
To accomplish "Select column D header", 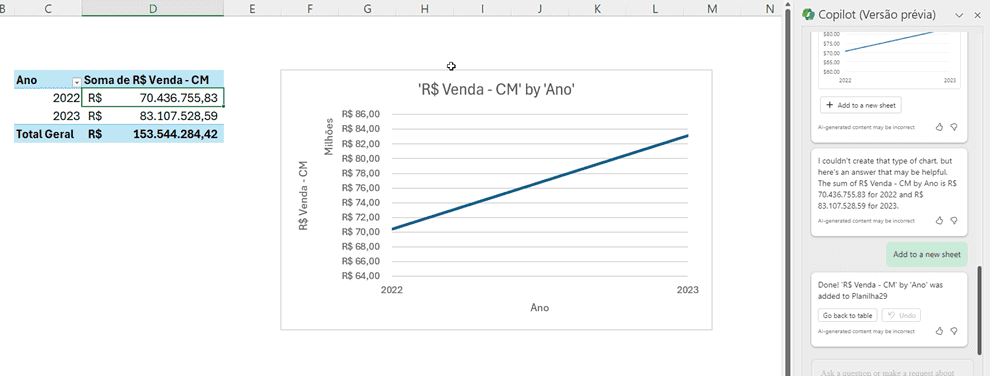I will [x=152, y=8].
